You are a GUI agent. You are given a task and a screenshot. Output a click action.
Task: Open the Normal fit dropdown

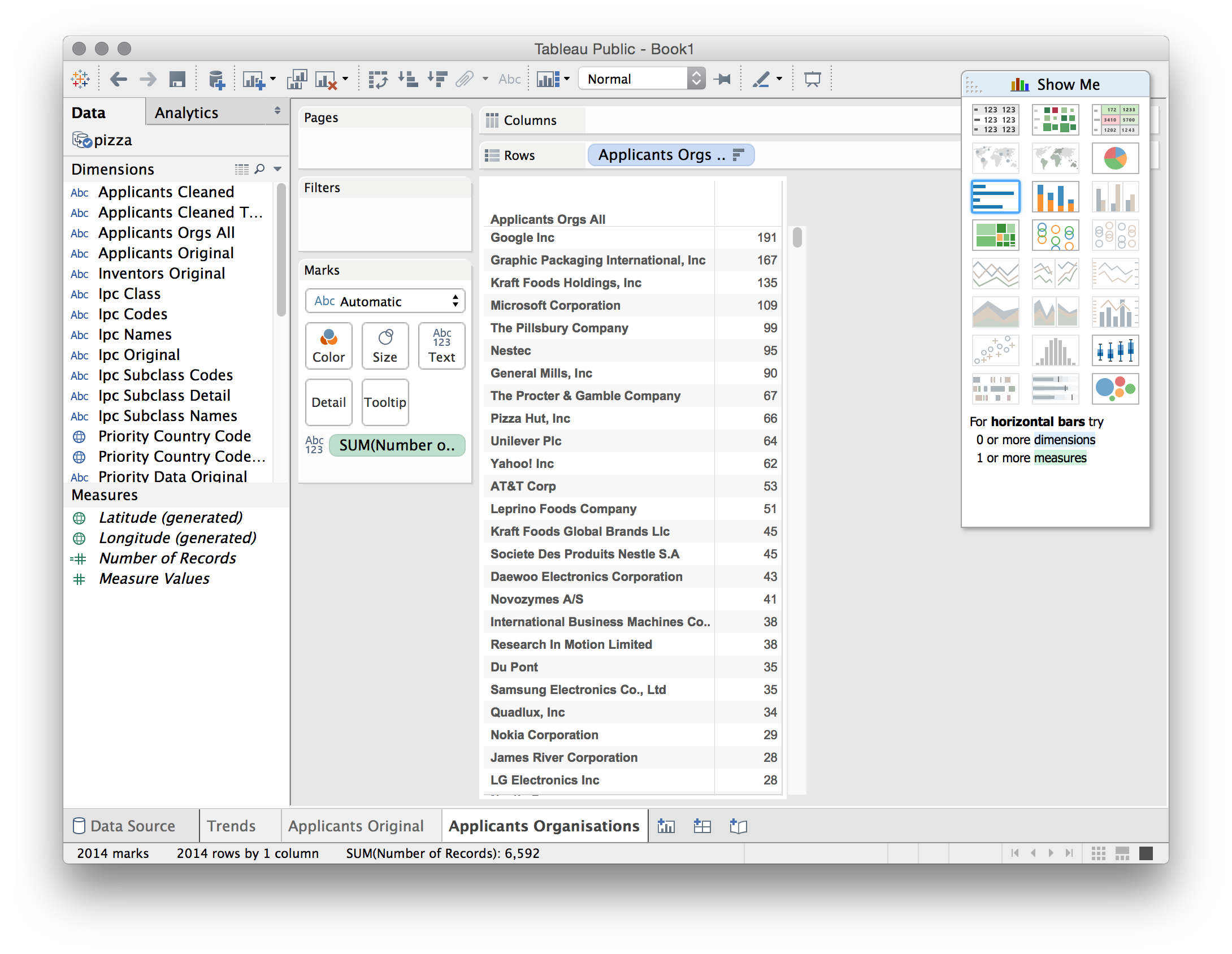(x=641, y=79)
